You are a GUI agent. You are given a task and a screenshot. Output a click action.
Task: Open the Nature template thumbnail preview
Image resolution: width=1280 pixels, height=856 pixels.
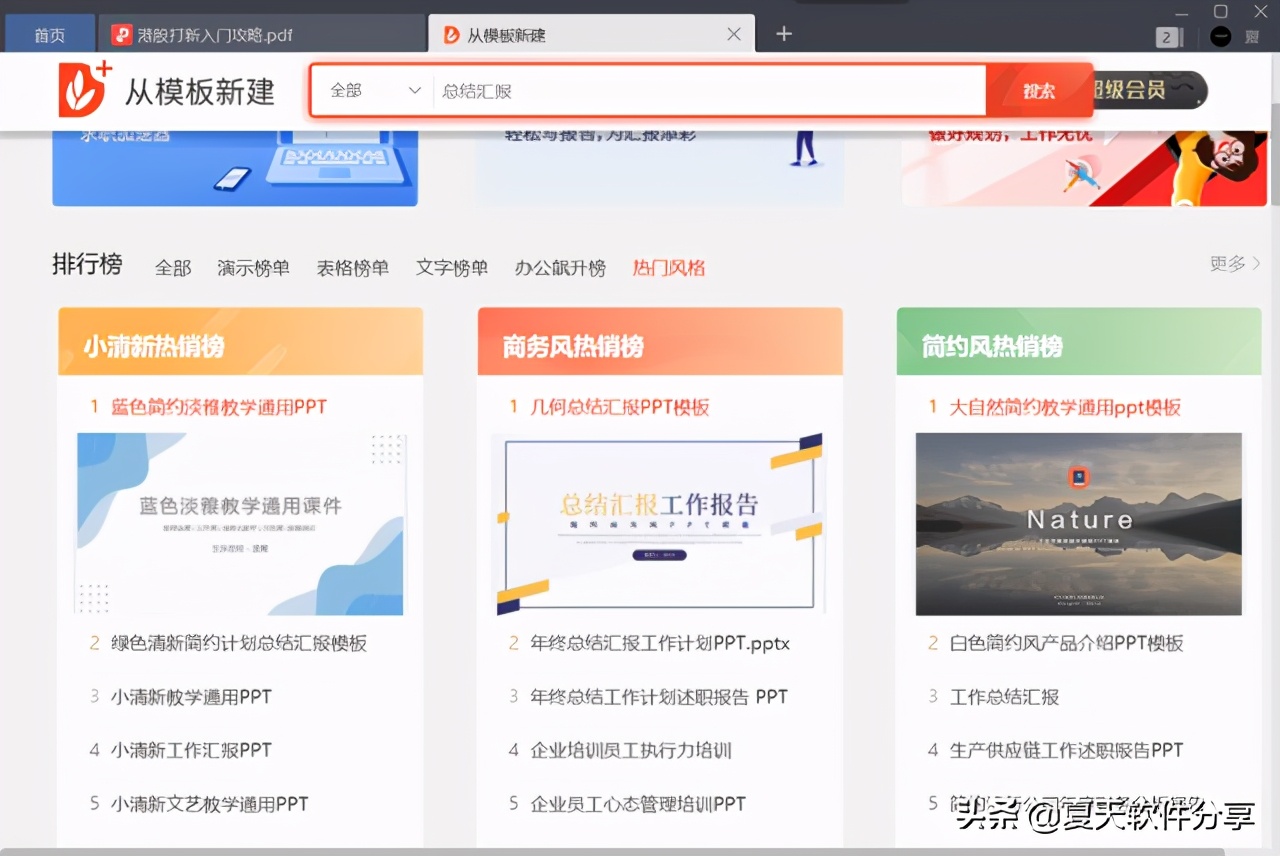(x=1078, y=523)
